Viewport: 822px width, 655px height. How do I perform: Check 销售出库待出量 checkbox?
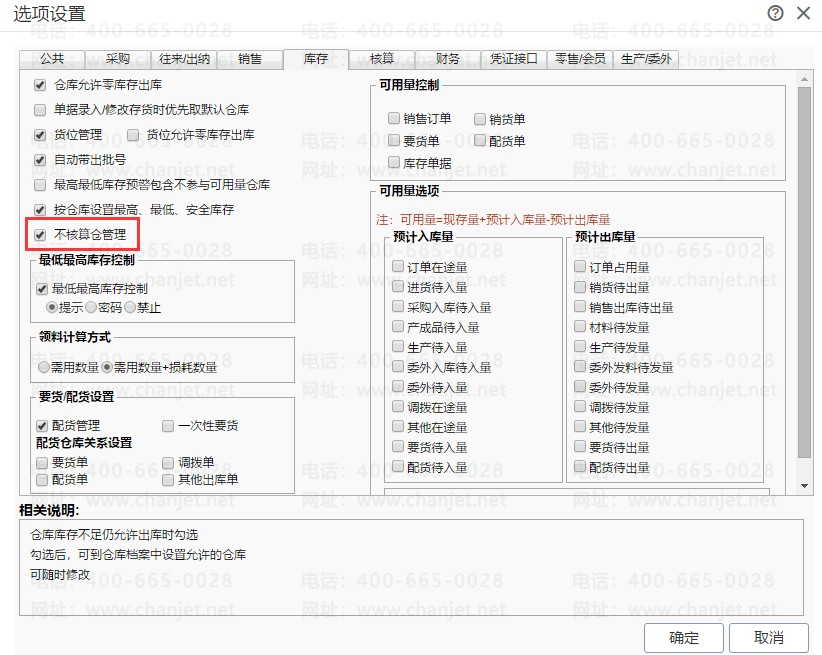coord(580,307)
